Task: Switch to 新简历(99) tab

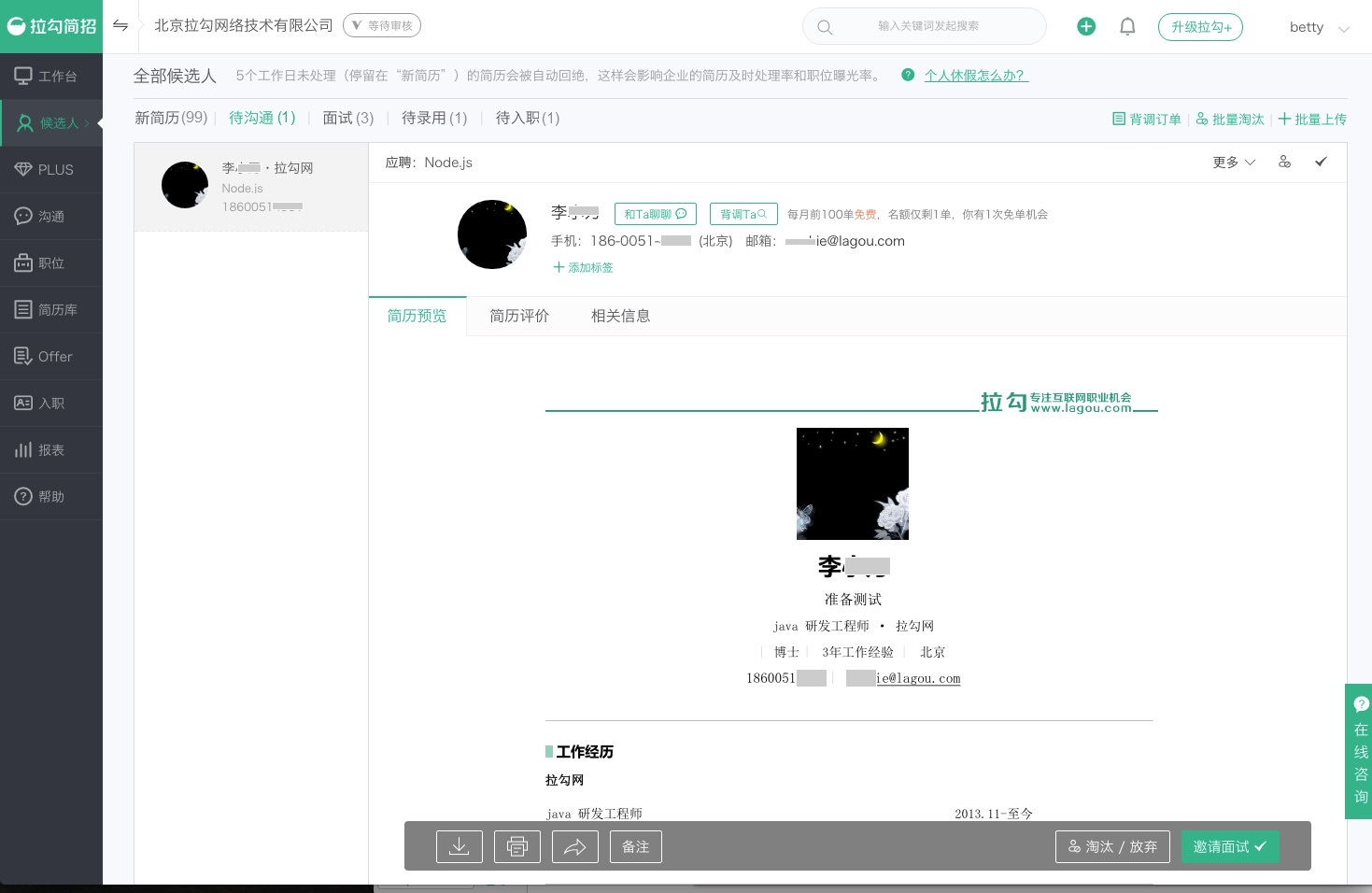Action: tap(171, 118)
